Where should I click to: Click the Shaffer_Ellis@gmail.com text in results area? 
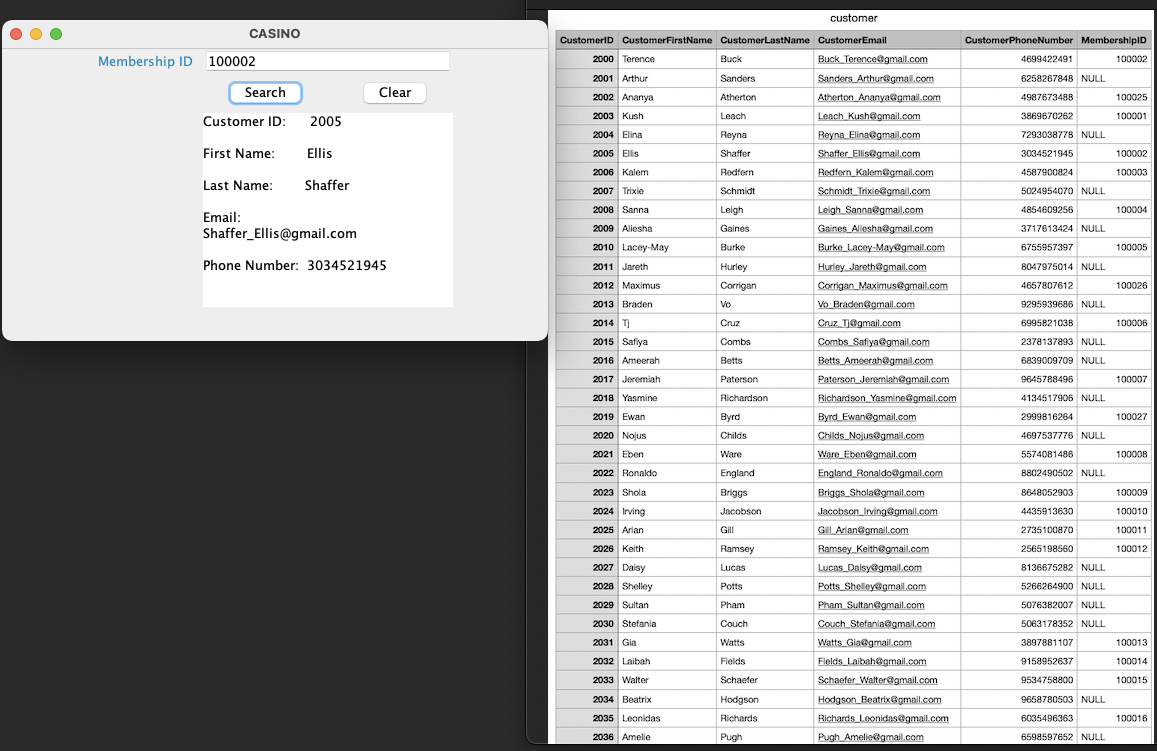280,234
